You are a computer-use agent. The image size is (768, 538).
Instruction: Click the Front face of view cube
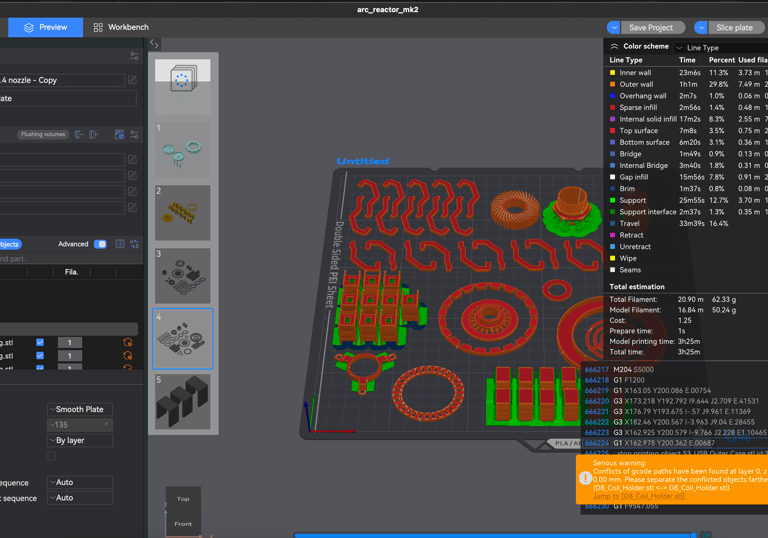(x=183, y=524)
